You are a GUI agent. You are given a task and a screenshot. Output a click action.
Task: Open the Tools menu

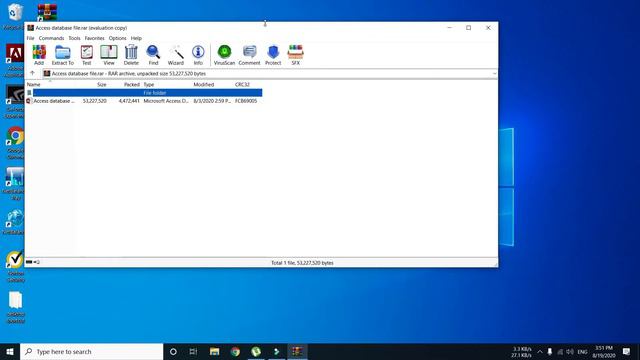74,38
